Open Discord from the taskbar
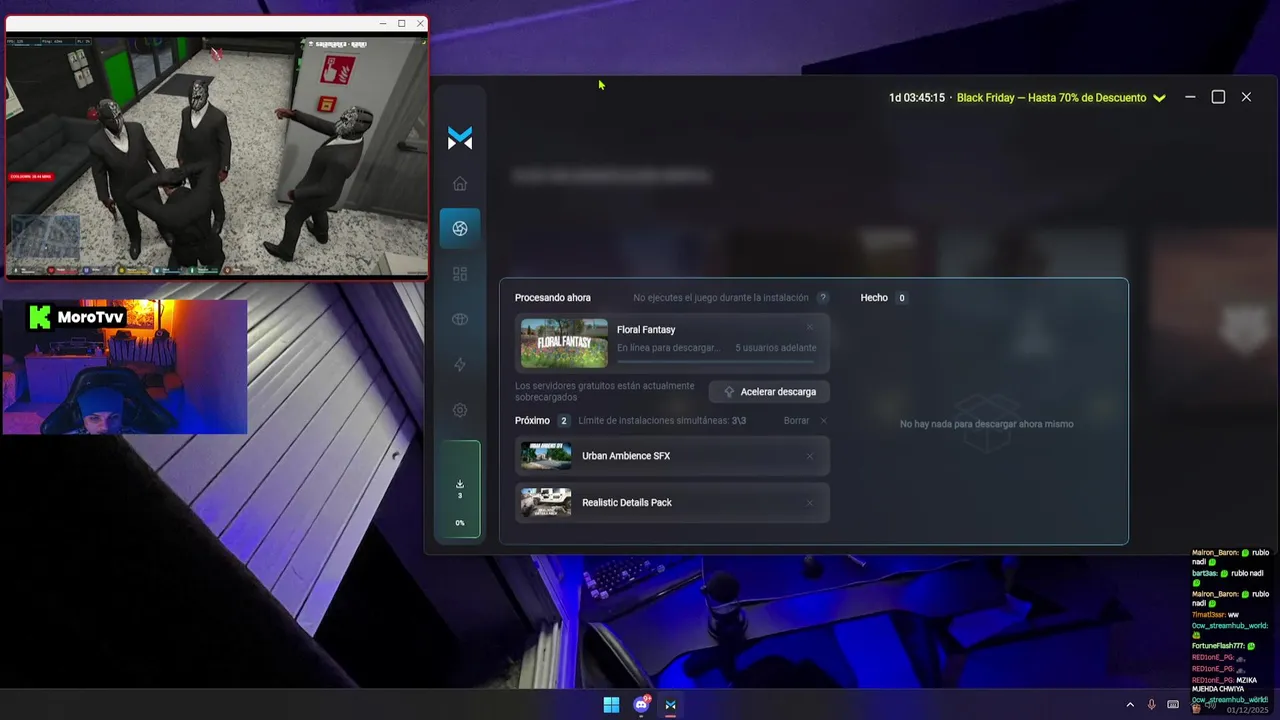 point(641,705)
